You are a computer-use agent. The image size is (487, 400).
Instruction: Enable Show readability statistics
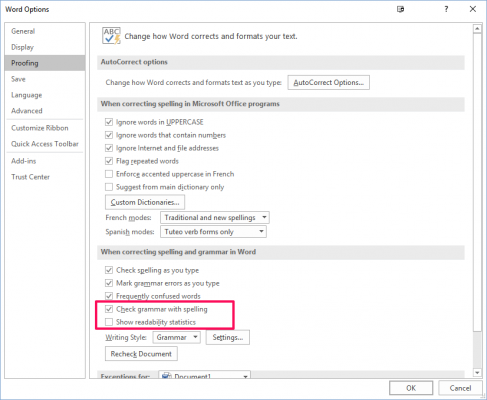109,322
